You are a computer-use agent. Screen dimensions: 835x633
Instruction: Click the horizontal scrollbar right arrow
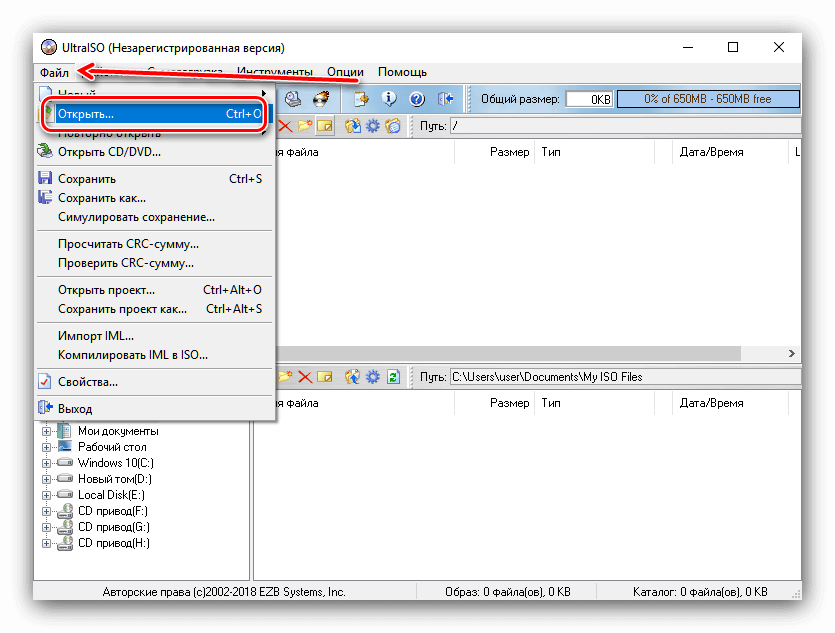[x=791, y=354]
